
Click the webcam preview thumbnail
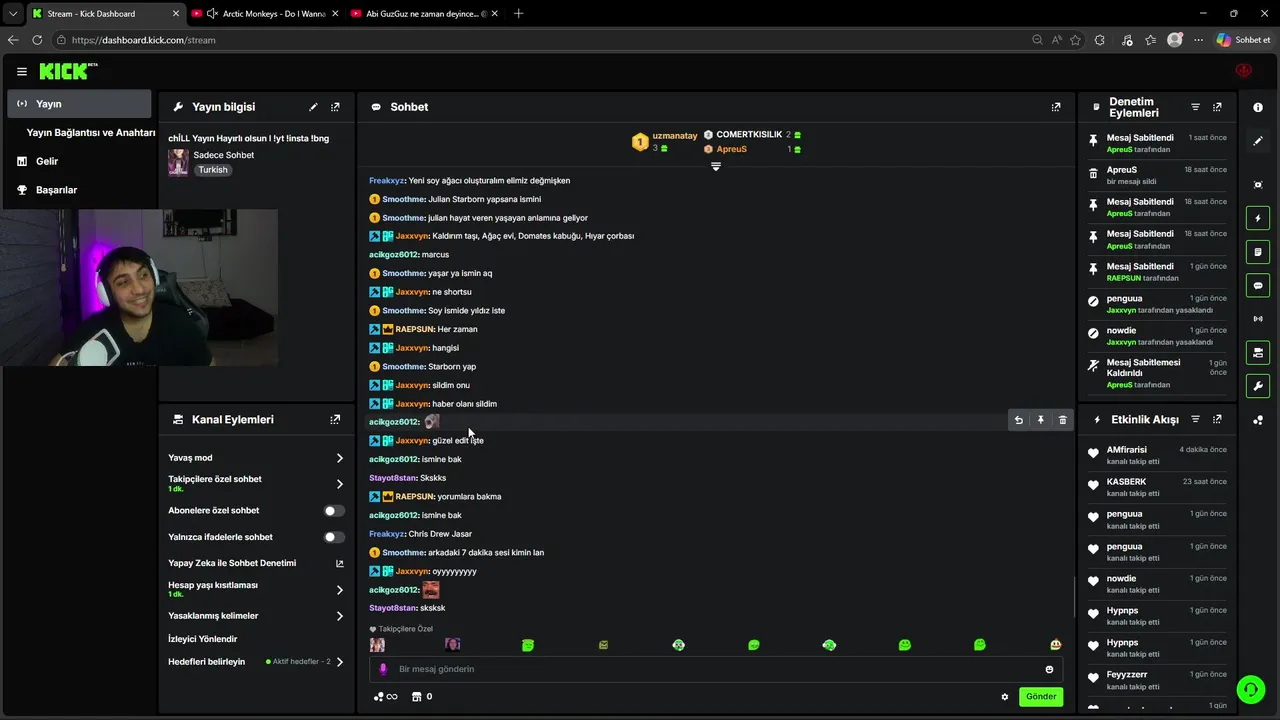[x=139, y=287]
